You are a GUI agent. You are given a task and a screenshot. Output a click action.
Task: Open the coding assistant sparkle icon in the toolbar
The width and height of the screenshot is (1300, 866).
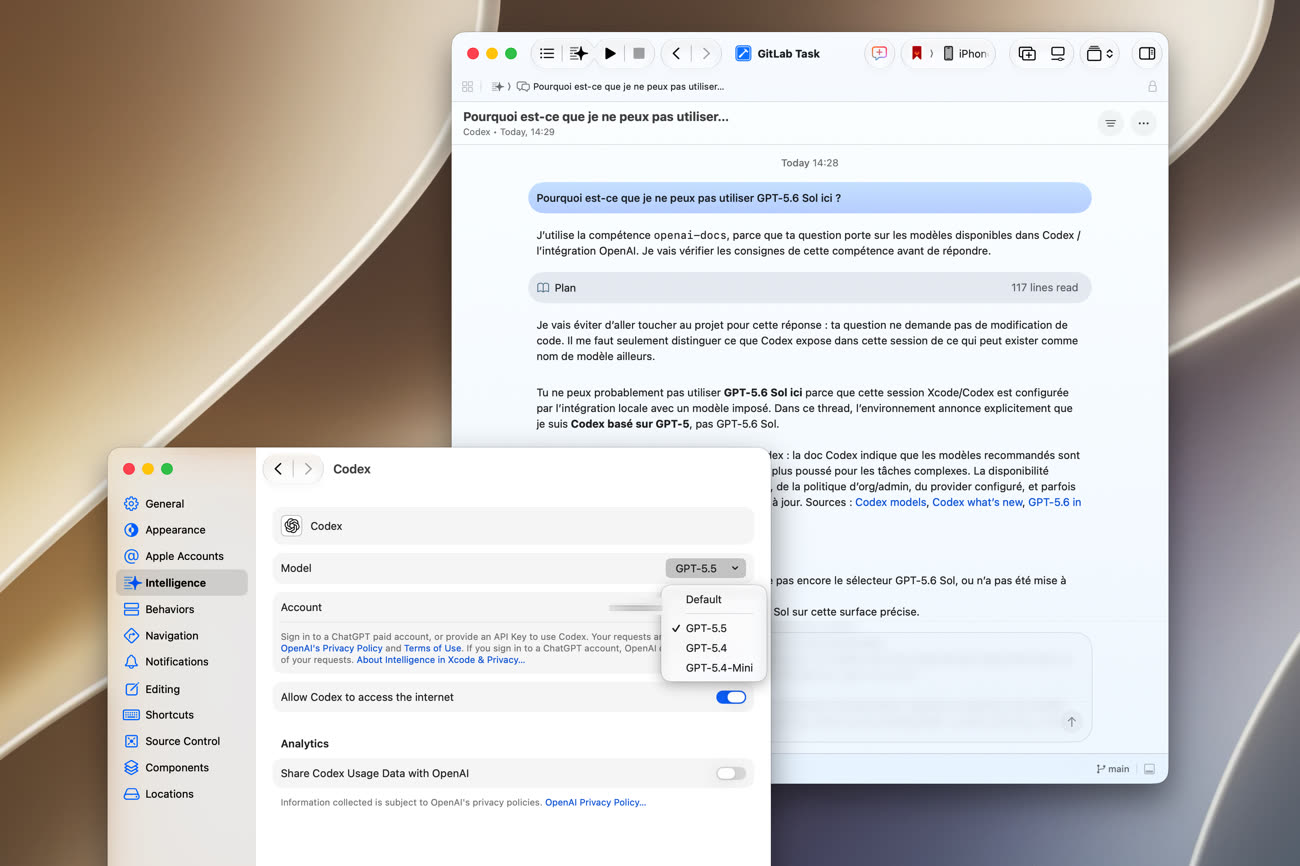coord(578,54)
